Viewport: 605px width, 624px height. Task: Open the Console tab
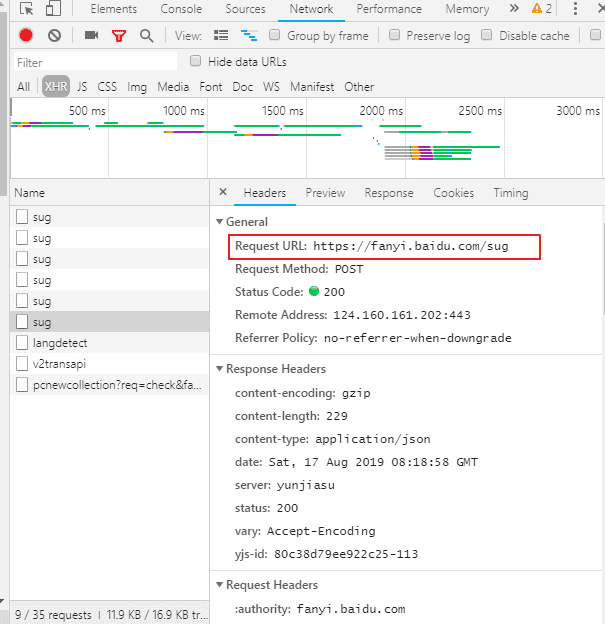[181, 9]
